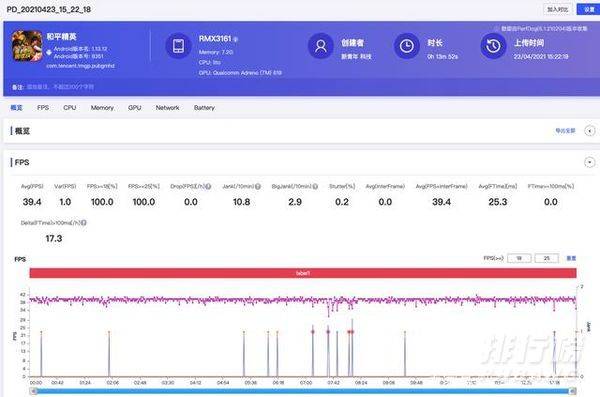Click the Android icon under 和平精英
Image resolution: width=600 pixels, height=397 pixels.
49,52
